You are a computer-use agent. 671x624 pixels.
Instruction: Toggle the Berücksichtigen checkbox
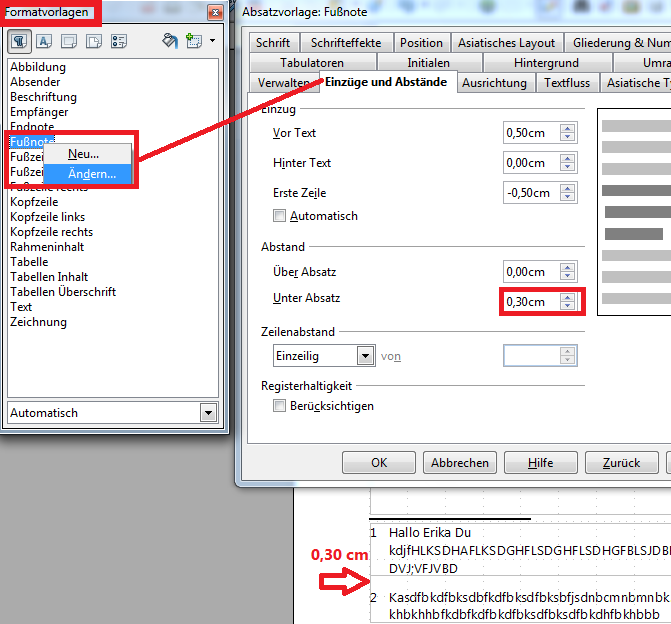pos(280,406)
